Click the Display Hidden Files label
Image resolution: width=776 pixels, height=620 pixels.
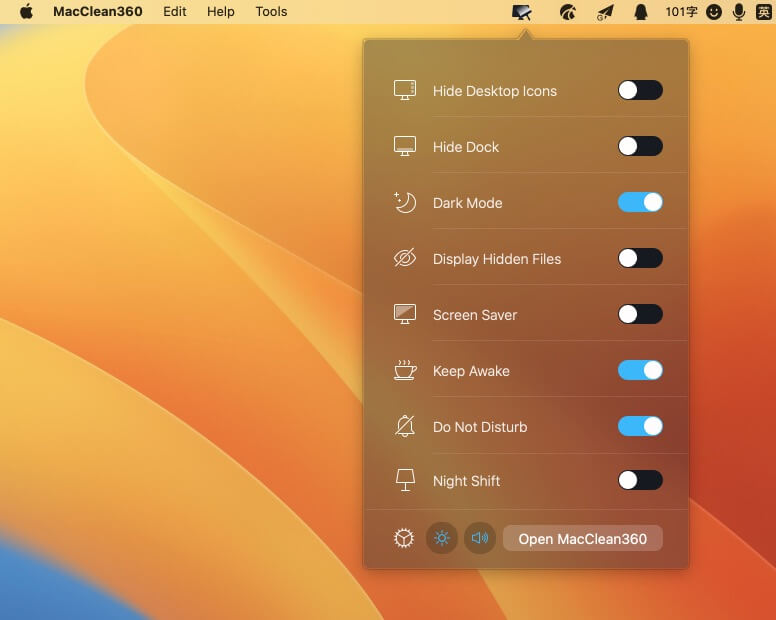pos(497,259)
